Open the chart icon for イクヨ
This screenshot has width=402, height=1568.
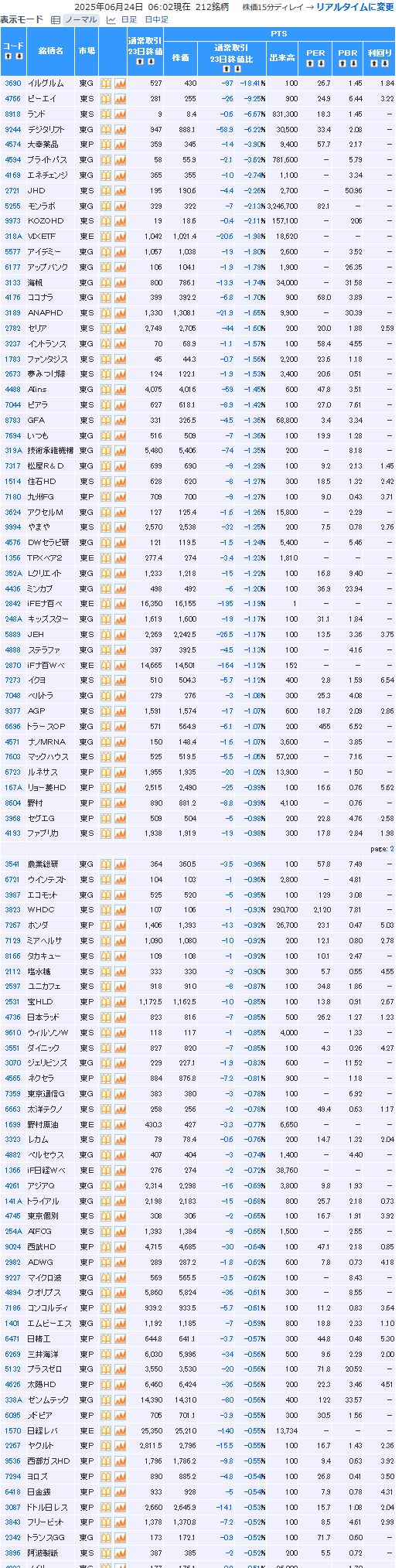tap(120, 680)
